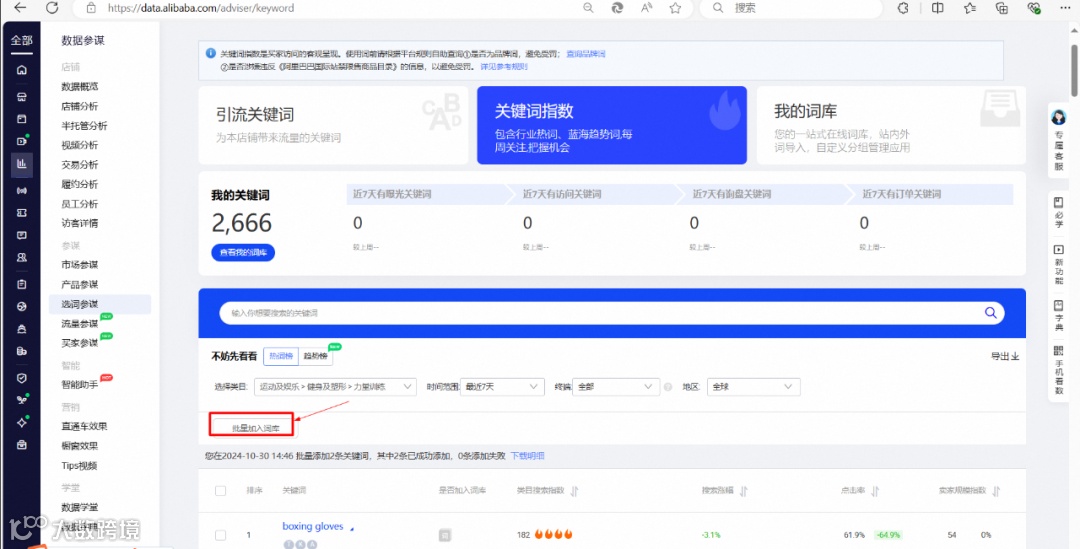Switch to 趋势榜 tab

pyautogui.click(x=316, y=356)
